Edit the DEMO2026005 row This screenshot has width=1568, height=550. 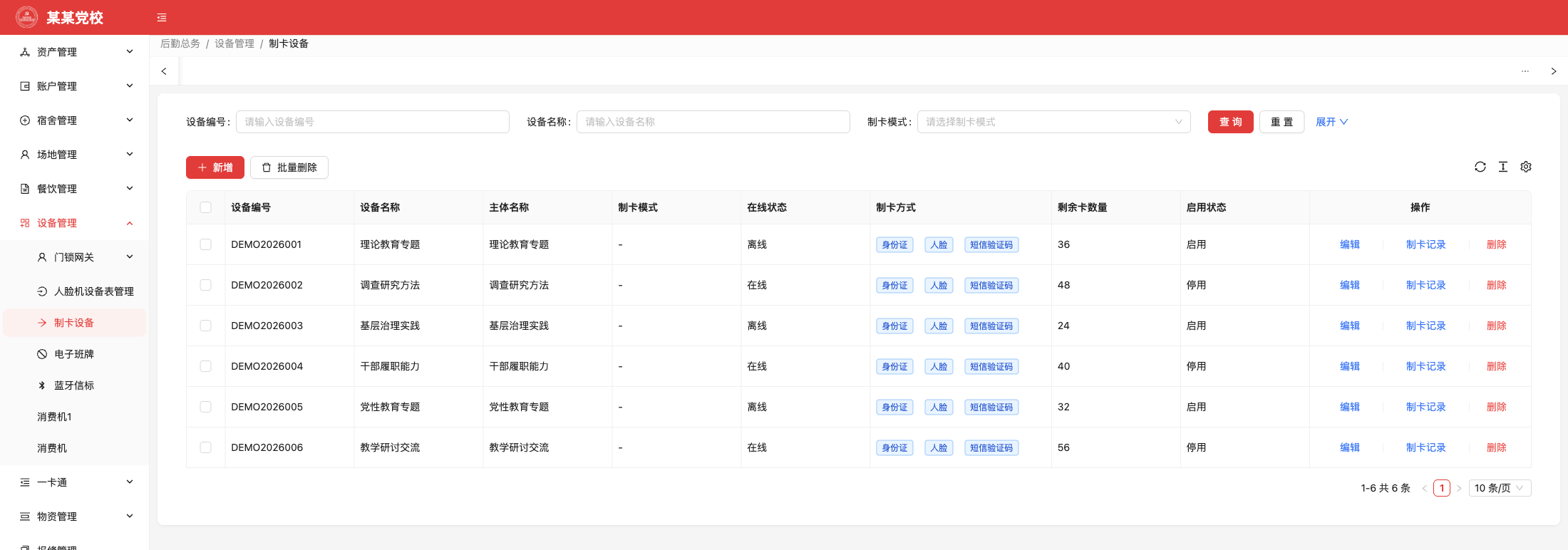(1350, 407)
